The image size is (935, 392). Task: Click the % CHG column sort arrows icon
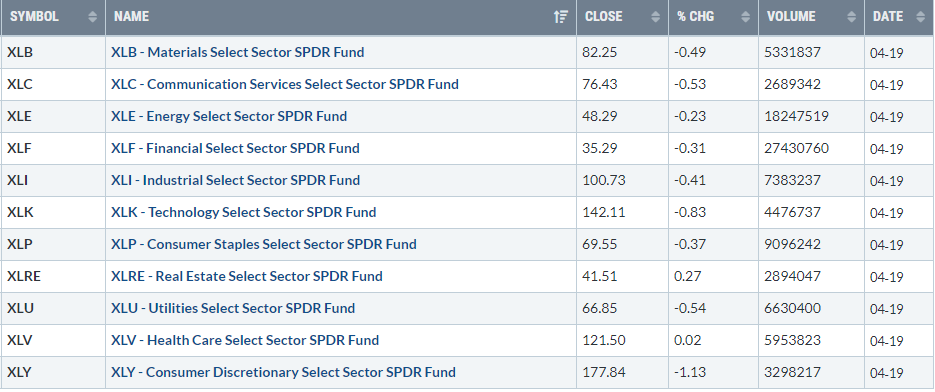tap(745, 17)
